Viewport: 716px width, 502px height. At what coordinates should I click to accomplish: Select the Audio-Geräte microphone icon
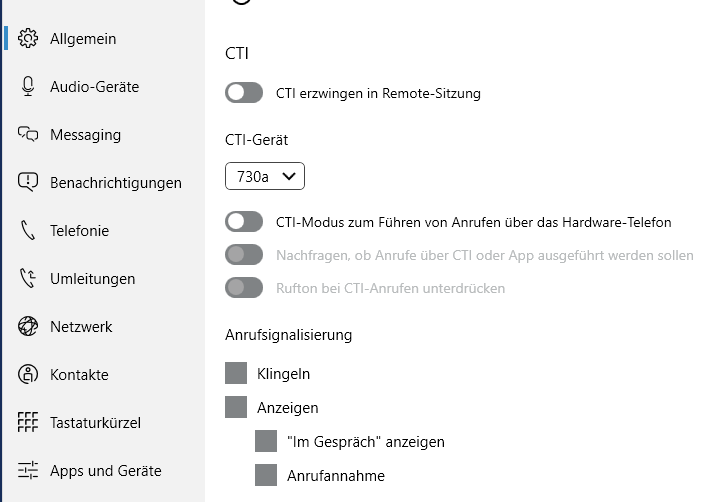pos(28,86)
